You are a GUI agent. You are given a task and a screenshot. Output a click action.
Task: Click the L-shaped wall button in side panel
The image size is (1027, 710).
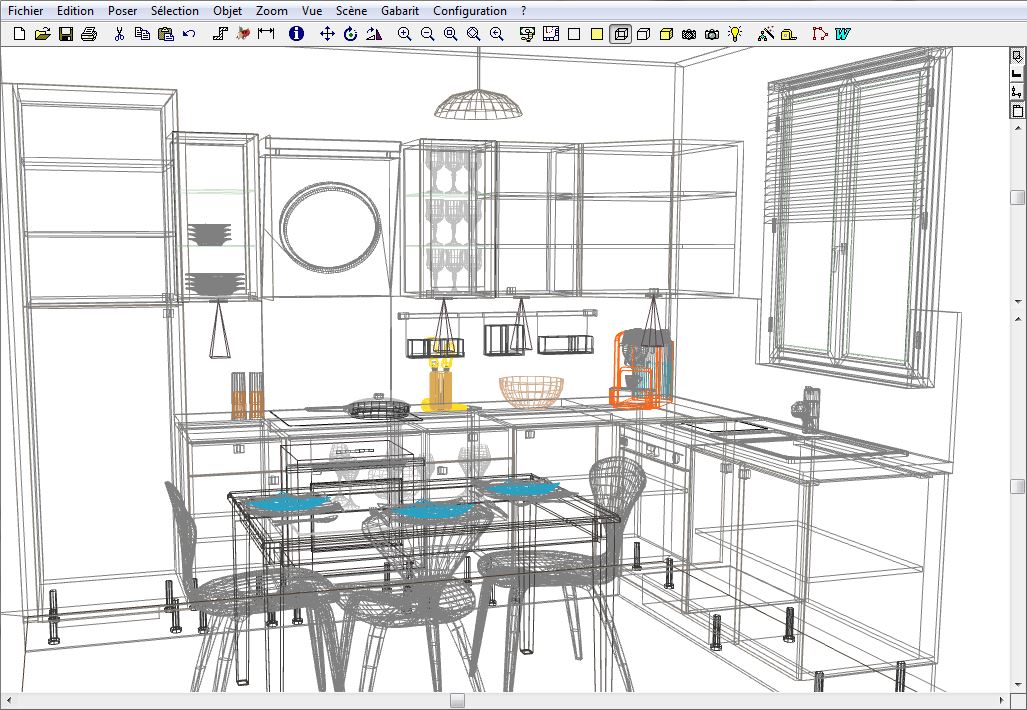point(1018,74)
